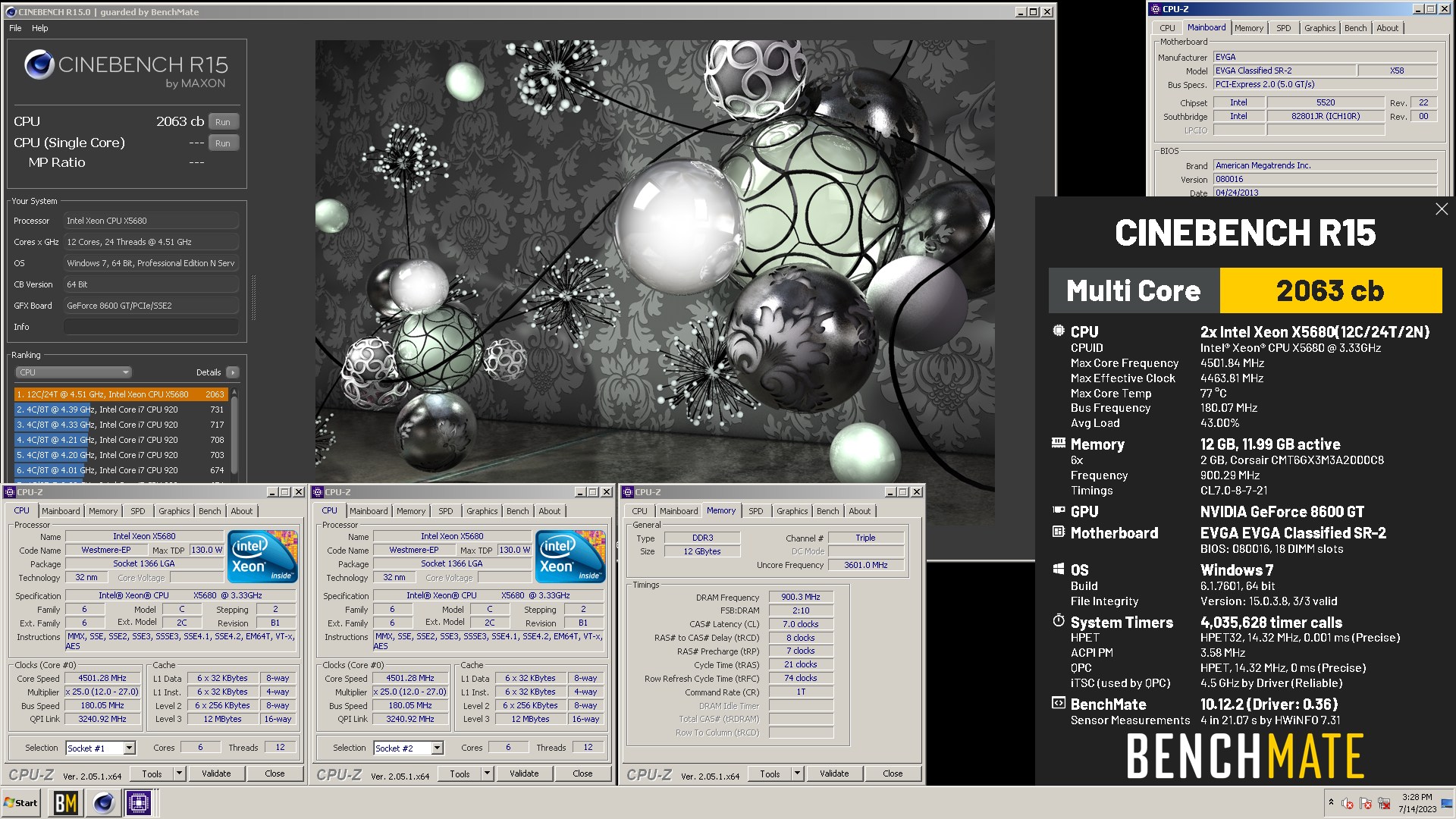
Task: Open Graphics tab in top-right Mainboard CPU-Z
Action: [1320, 28]
